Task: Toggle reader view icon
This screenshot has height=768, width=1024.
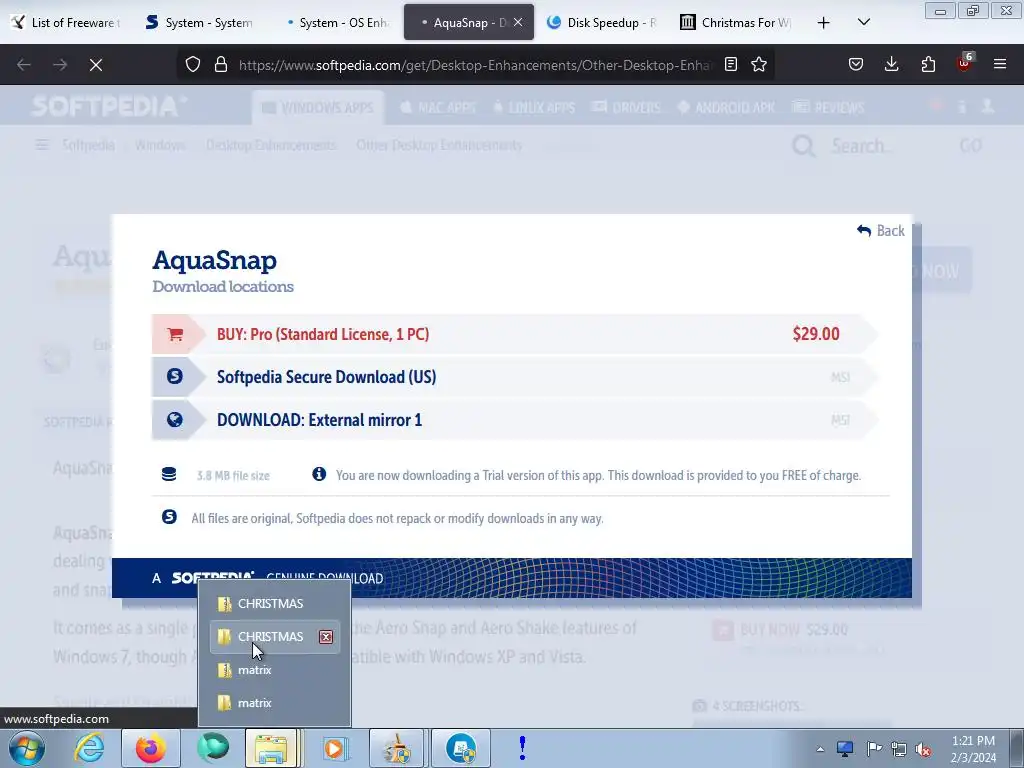Action: (731, 64)
